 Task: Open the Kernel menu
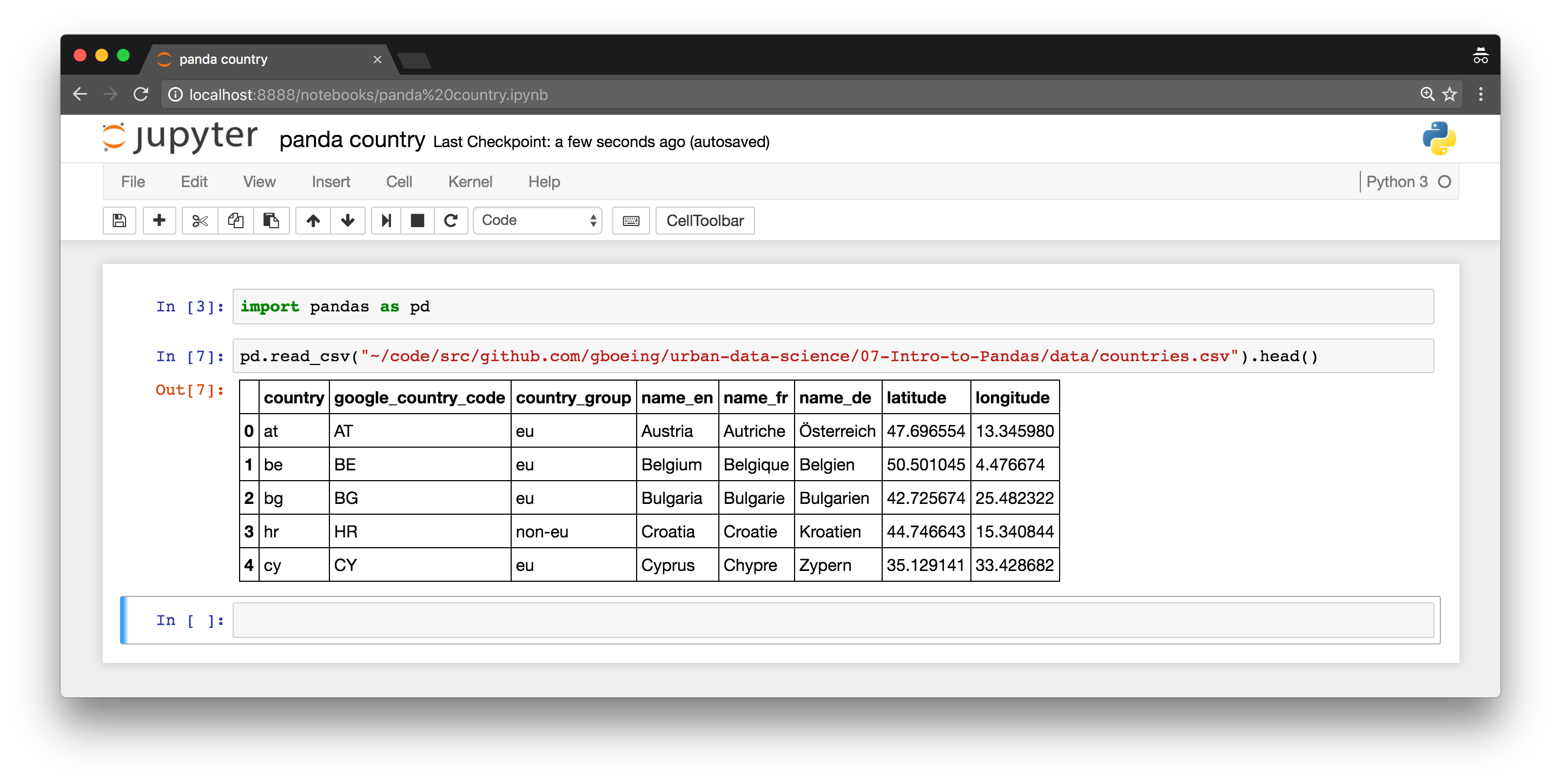[x=470, y=181]
